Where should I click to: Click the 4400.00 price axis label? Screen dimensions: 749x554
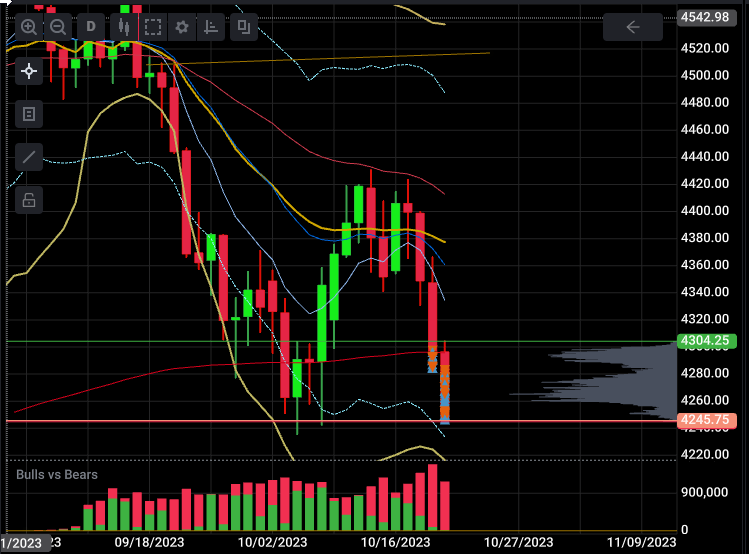coord(705,211)
